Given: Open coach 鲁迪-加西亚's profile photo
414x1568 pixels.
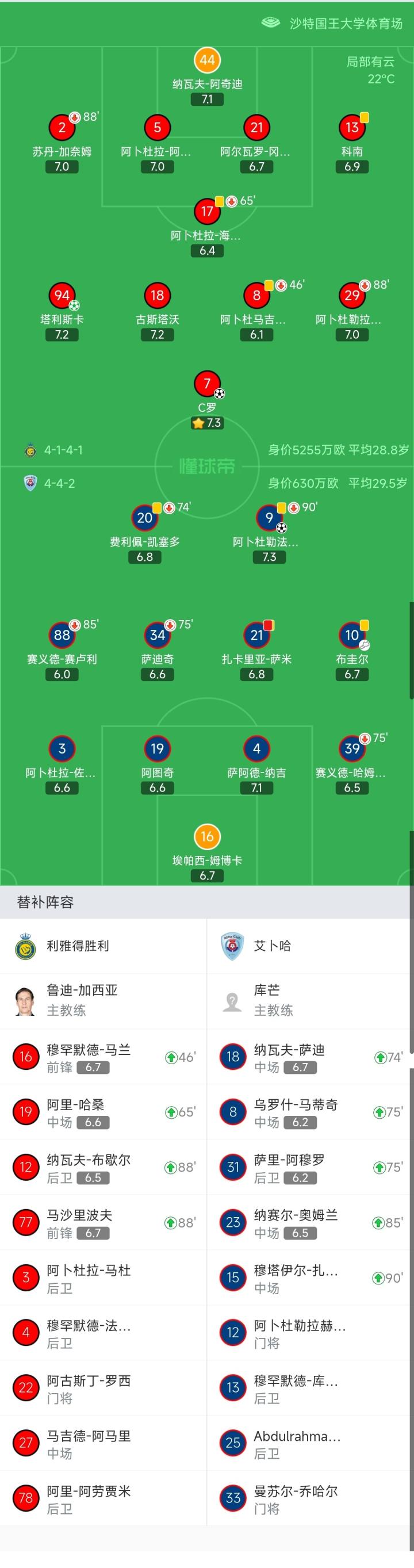Looking at the screenshot, I should (25, 1000).
